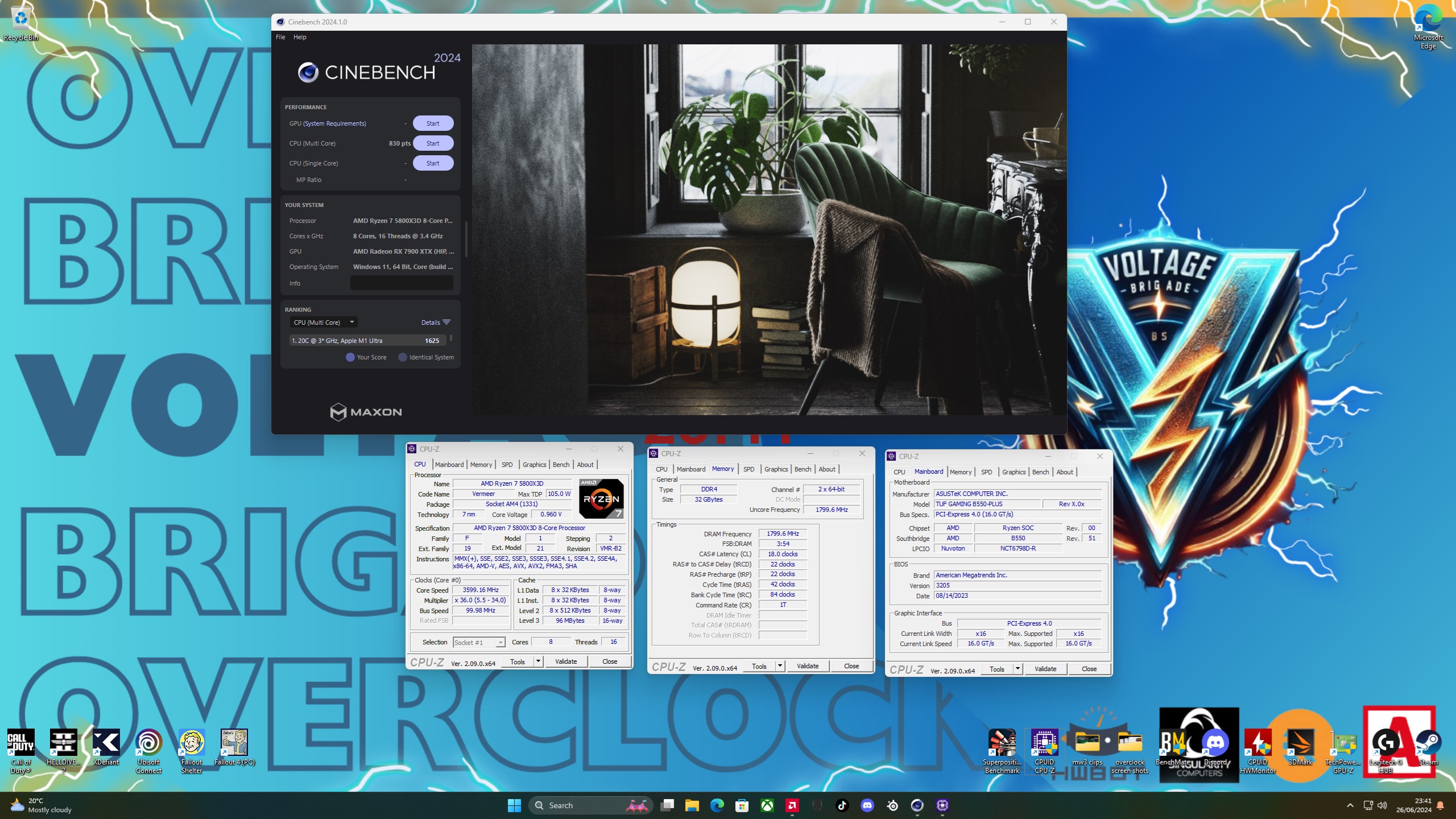
Task: Open overclock screen shots folder
Action: (x=1130, y=751)
